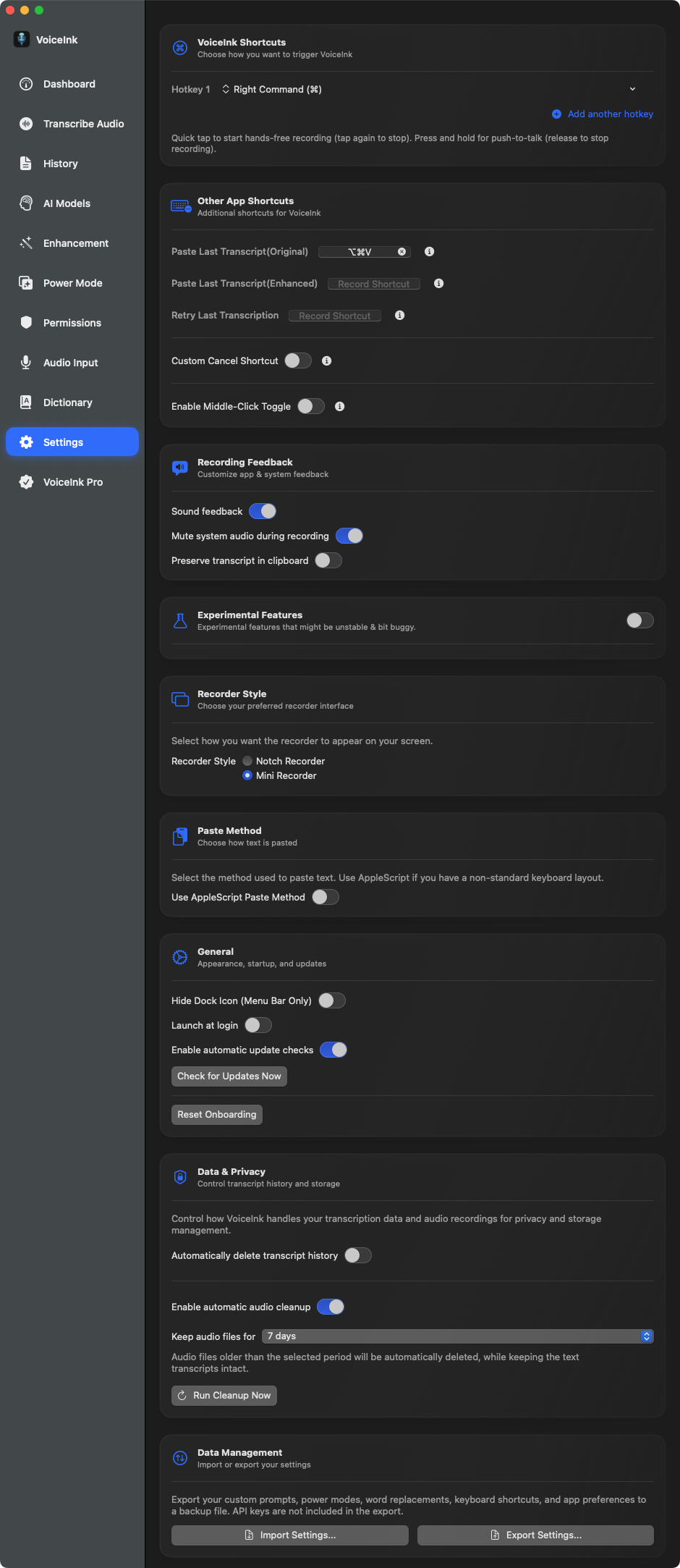
Task: Click the info icon beside Paste Last Transcript(Original)
Action: click(x=429, y=252)
